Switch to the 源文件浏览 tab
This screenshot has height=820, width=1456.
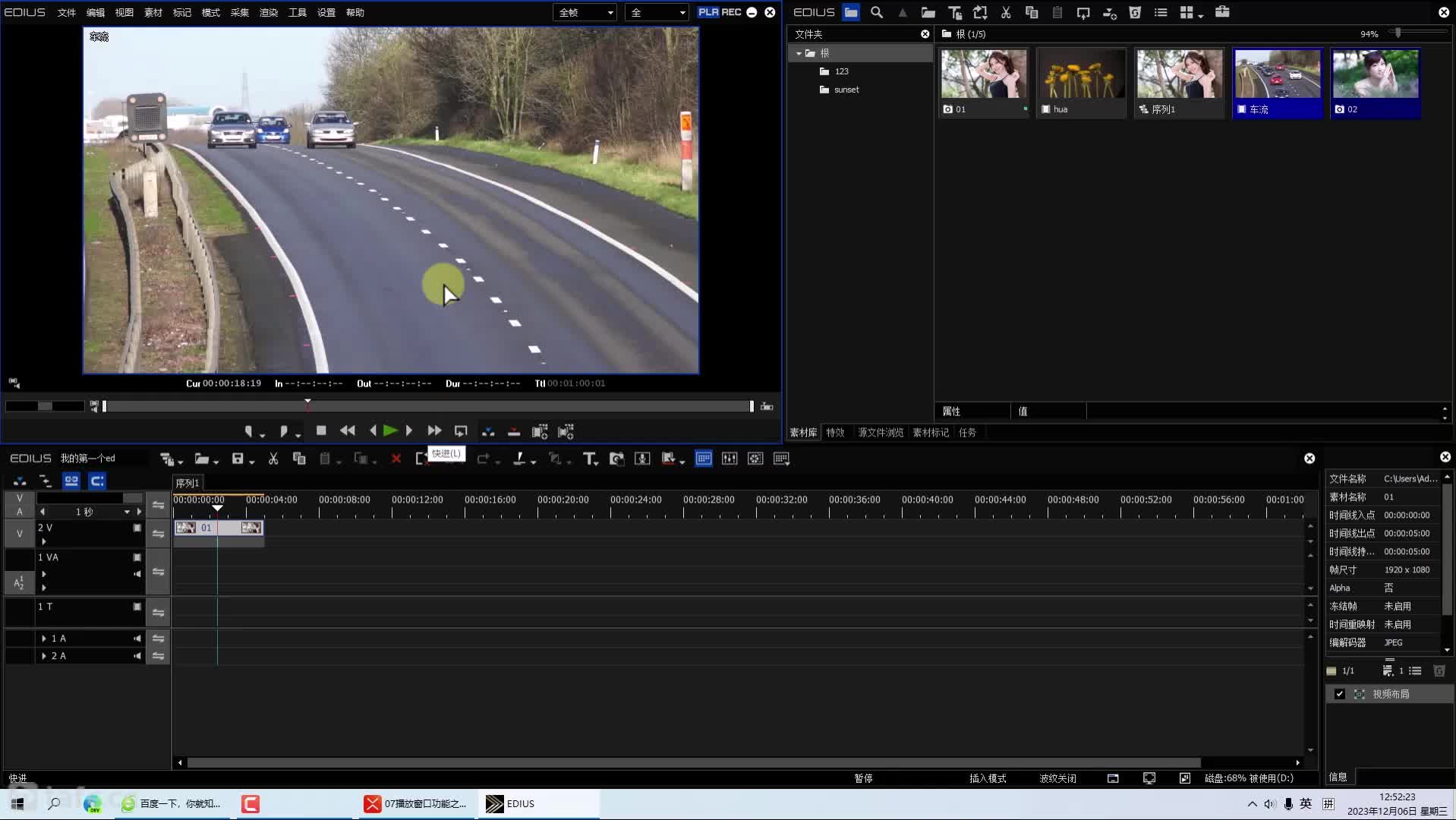click(881, 433)
